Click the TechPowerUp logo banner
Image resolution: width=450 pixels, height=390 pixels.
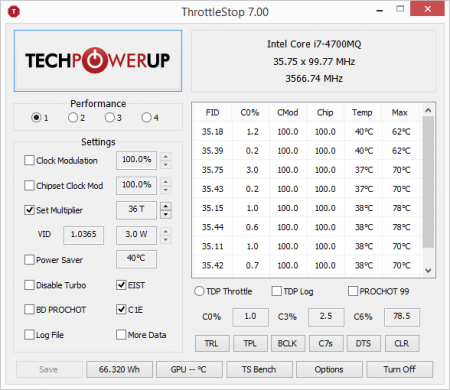pyautogui.click(x=98, y=61)
